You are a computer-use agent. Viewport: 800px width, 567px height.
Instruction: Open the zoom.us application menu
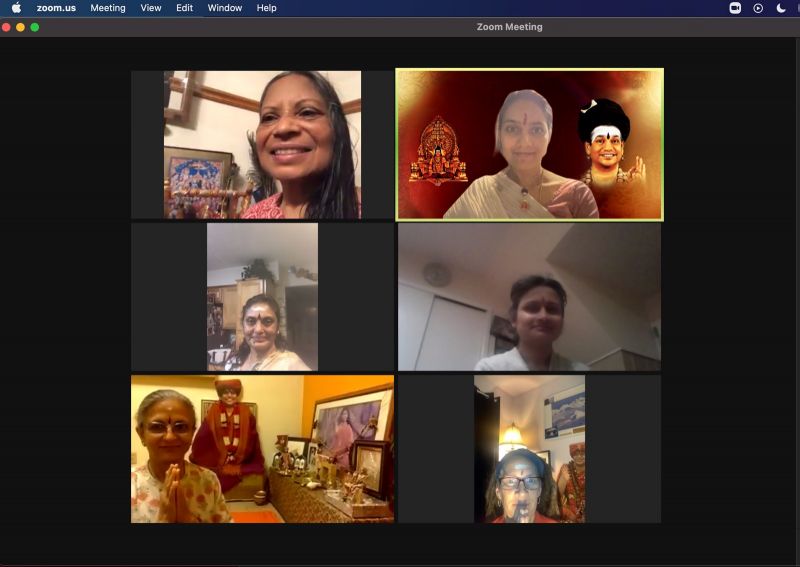coord(56,8)
